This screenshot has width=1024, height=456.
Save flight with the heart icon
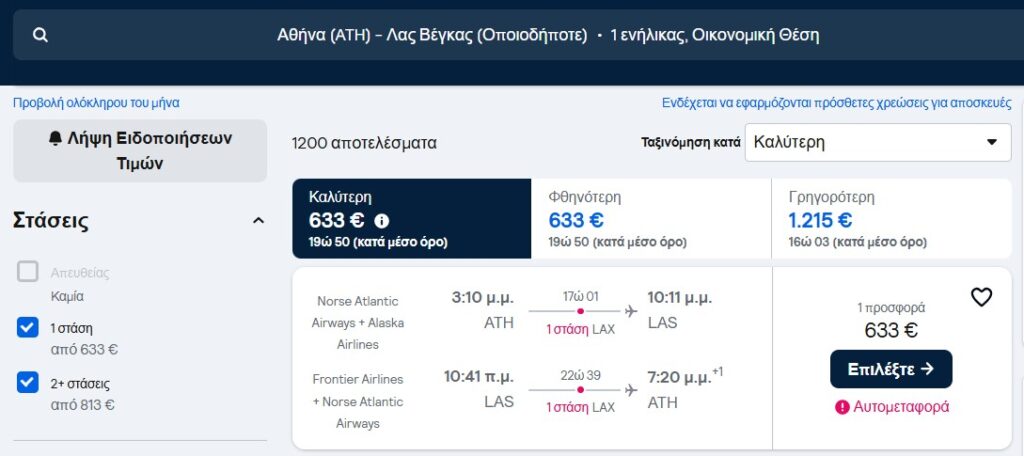tap(981, 297)
